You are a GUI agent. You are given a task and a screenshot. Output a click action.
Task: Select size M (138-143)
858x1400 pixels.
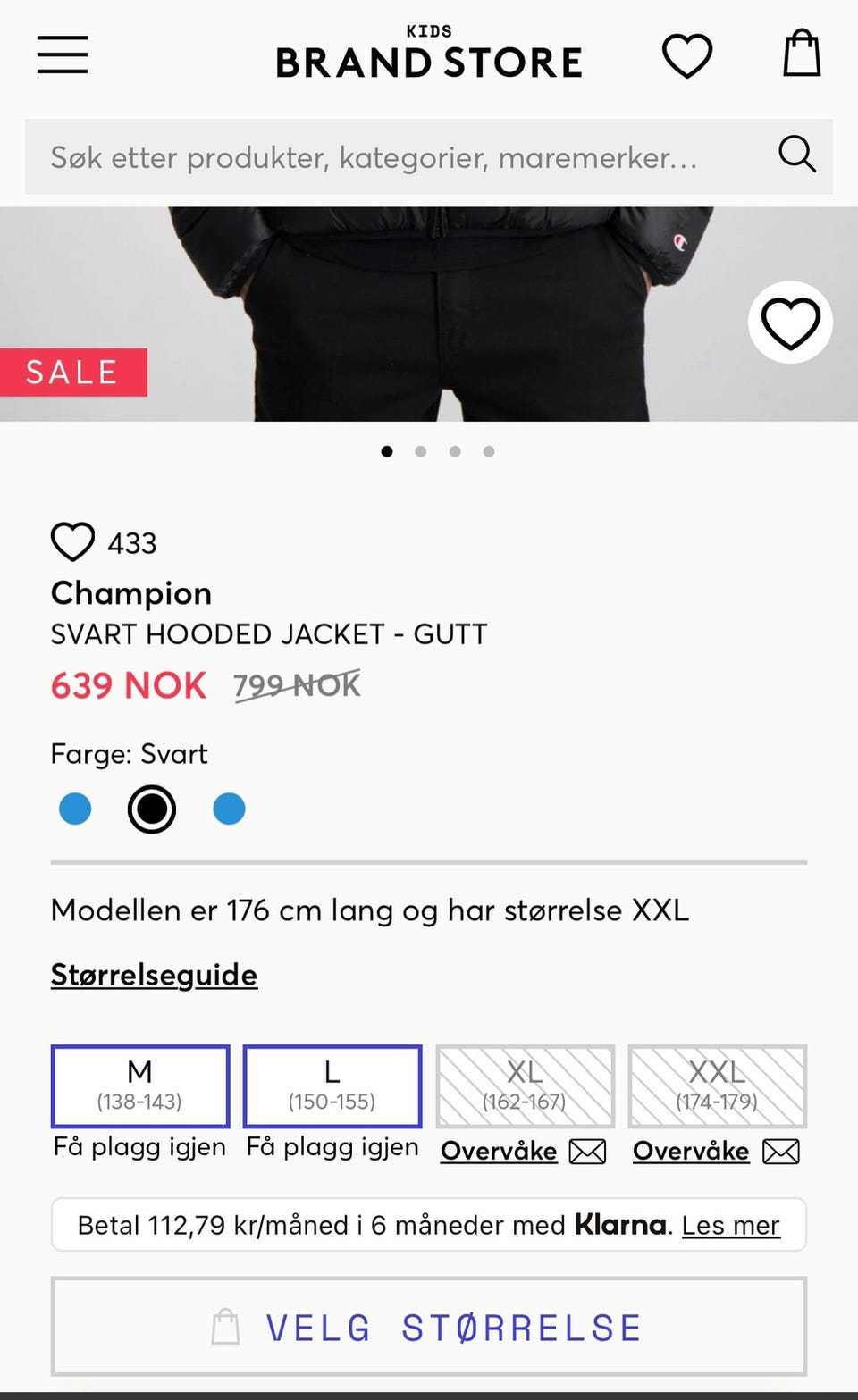pos(140,1086)
